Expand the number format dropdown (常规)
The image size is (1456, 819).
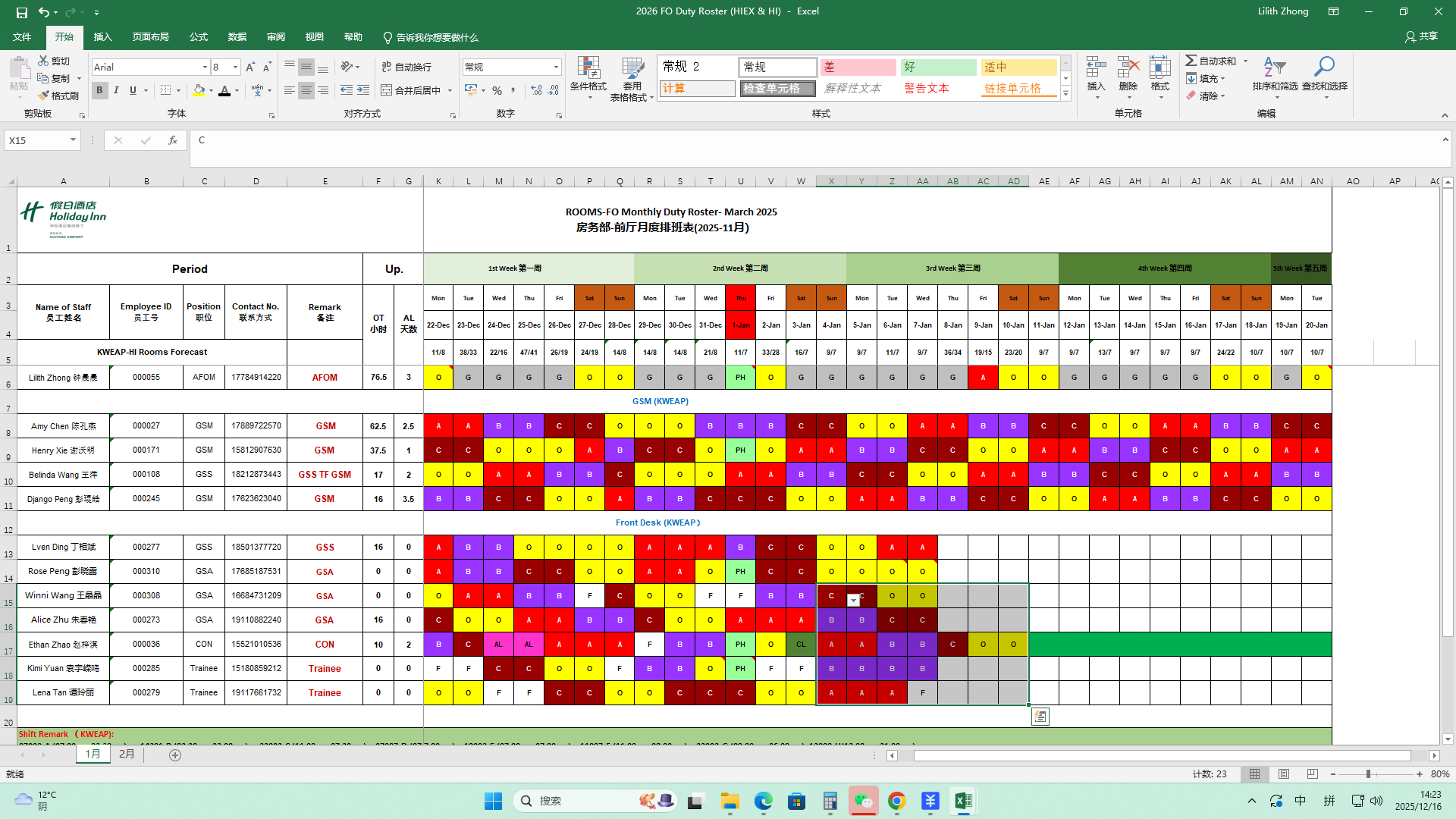tap(556, 67)
